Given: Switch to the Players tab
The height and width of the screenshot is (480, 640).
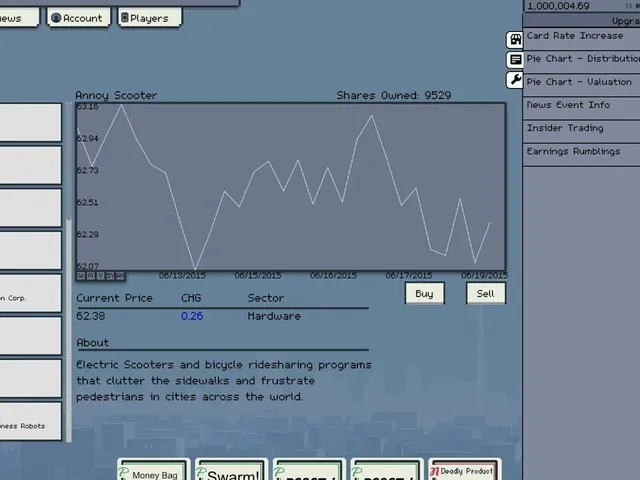Looking at the screenshot, I should click(149, 18).
